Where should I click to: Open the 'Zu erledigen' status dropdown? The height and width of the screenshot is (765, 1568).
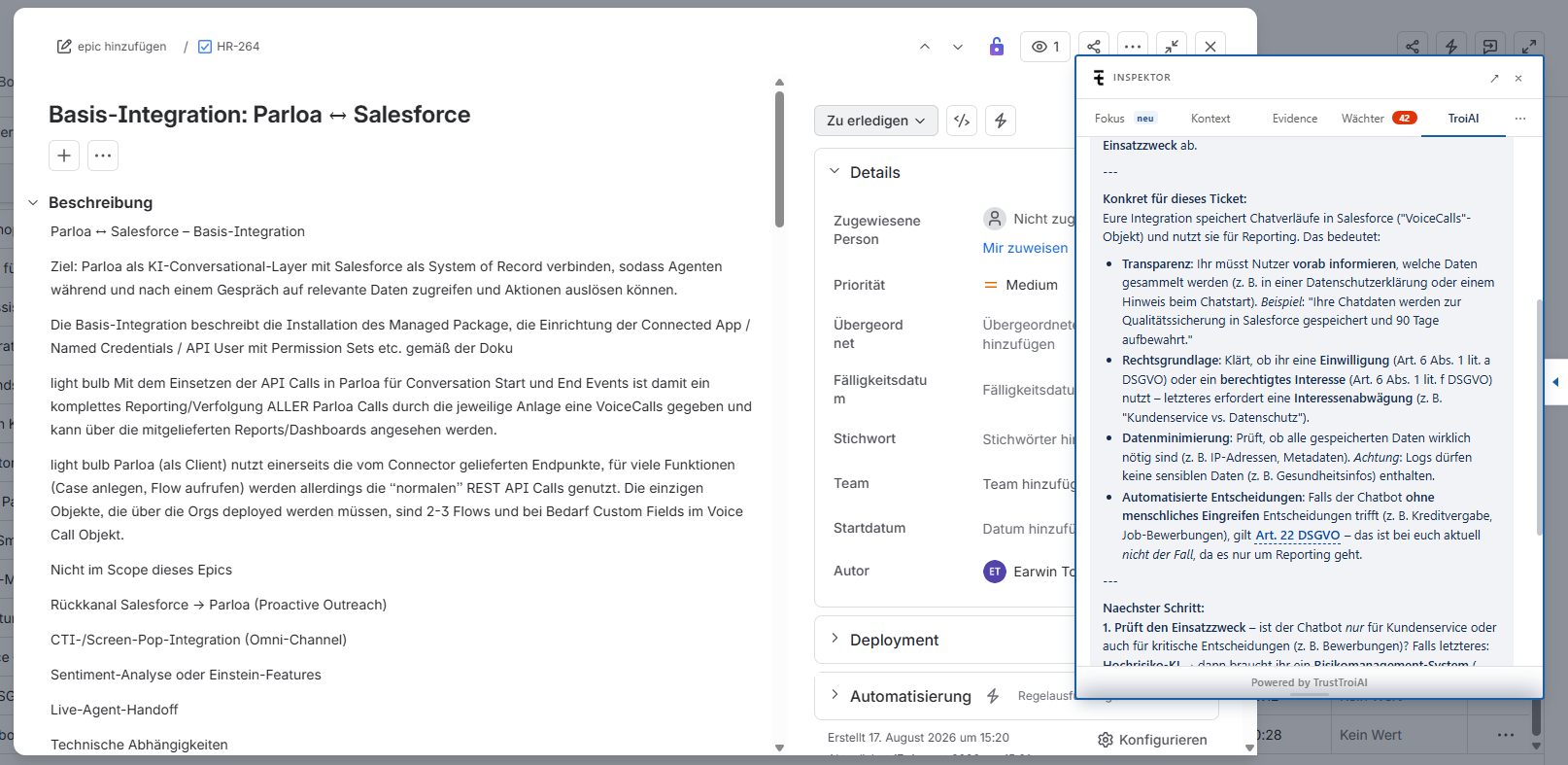pos(876,121)
